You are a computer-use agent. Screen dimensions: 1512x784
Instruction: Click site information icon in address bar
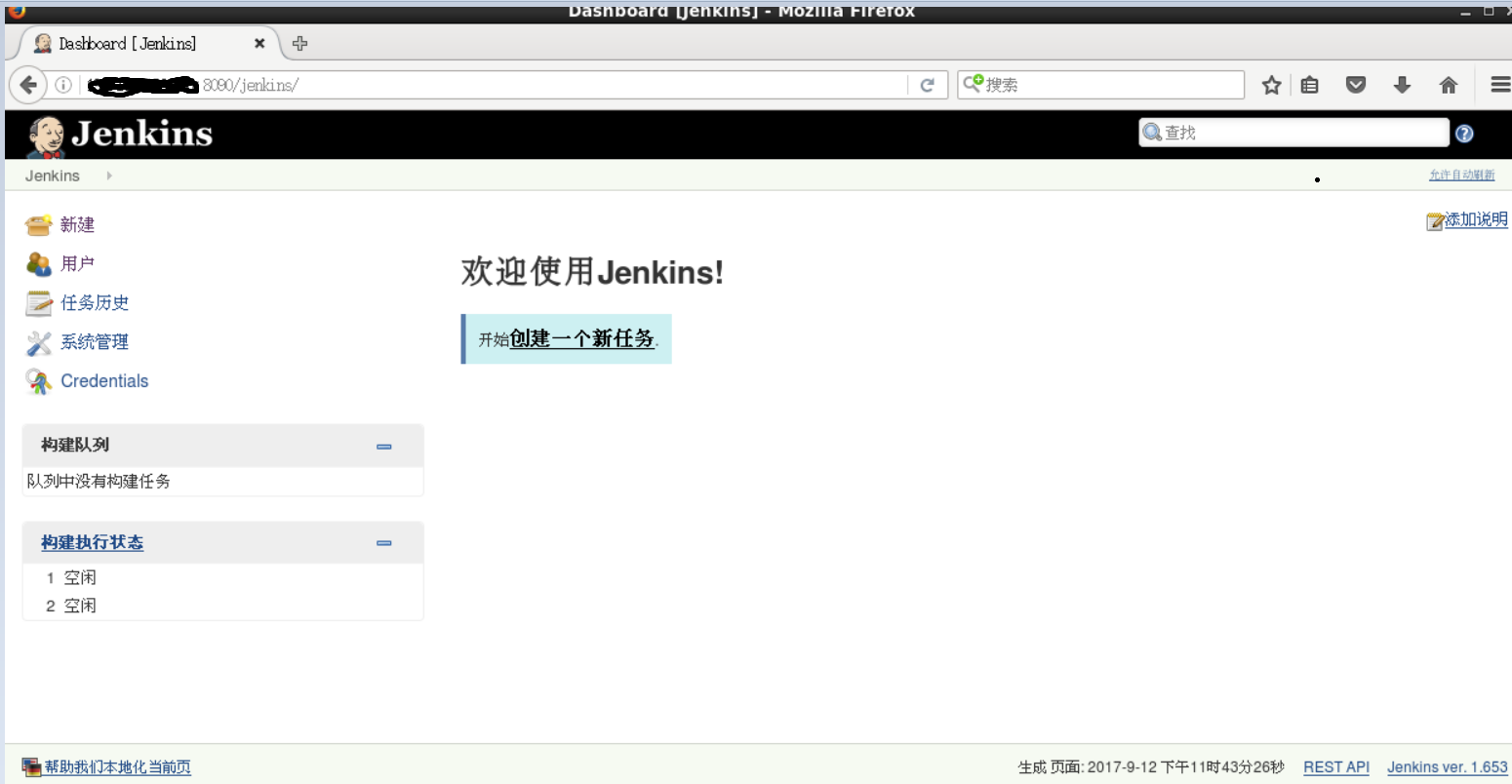coord(63,85)
